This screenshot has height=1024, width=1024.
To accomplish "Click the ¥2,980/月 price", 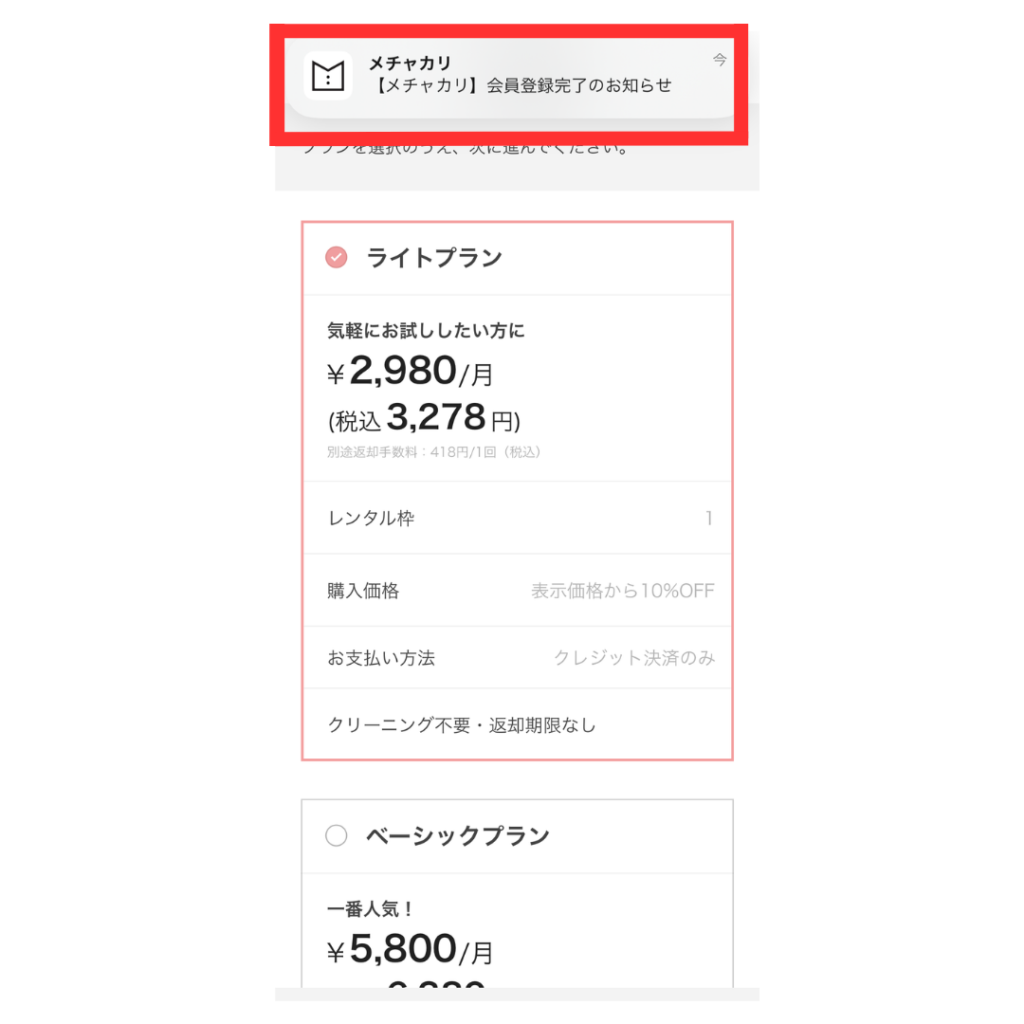I will pyautogui.click(x=410, y=373).
